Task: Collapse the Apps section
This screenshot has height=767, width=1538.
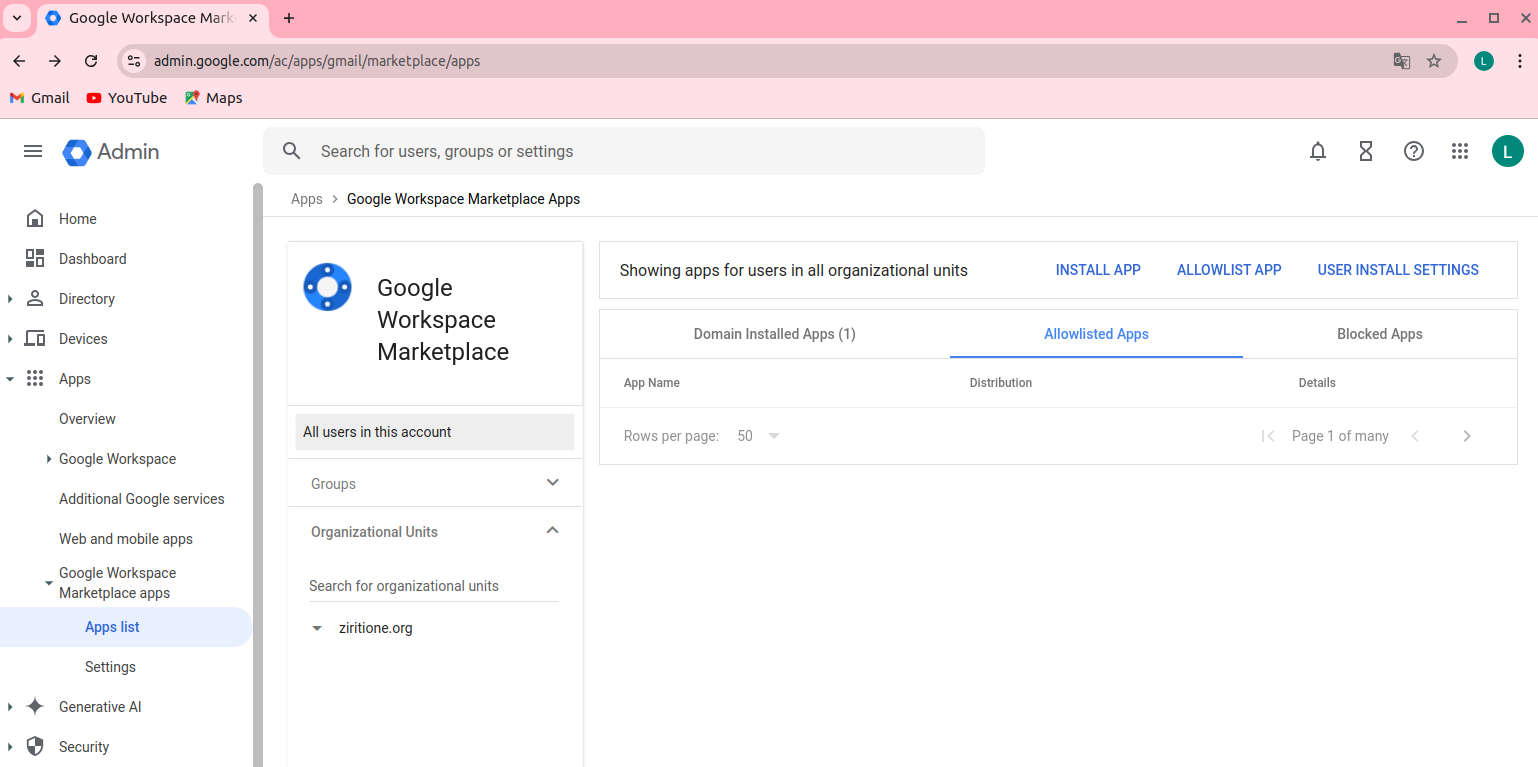Action: pyautogui.click(x=10, y=379)
